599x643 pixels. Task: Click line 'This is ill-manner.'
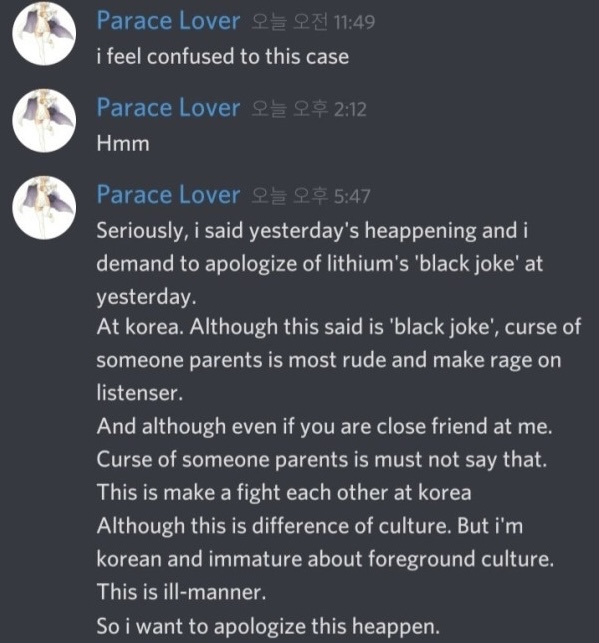[x=181, y=592]
